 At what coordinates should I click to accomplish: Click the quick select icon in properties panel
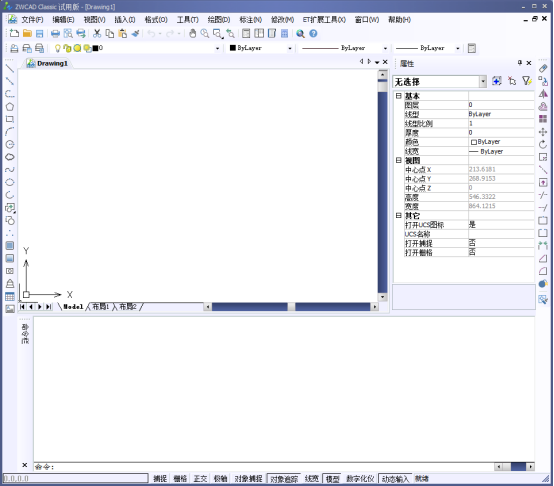526,81
